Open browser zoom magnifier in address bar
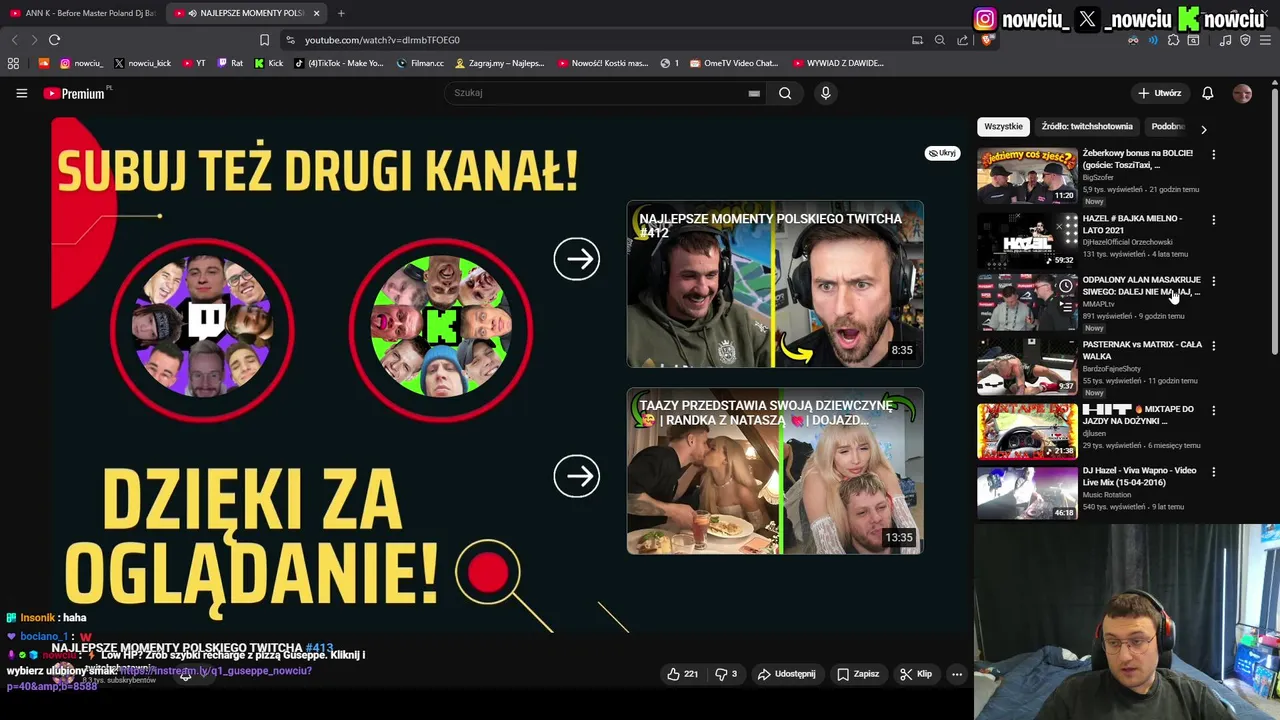Screen dimensions: 1280x720 pos(939,40)
